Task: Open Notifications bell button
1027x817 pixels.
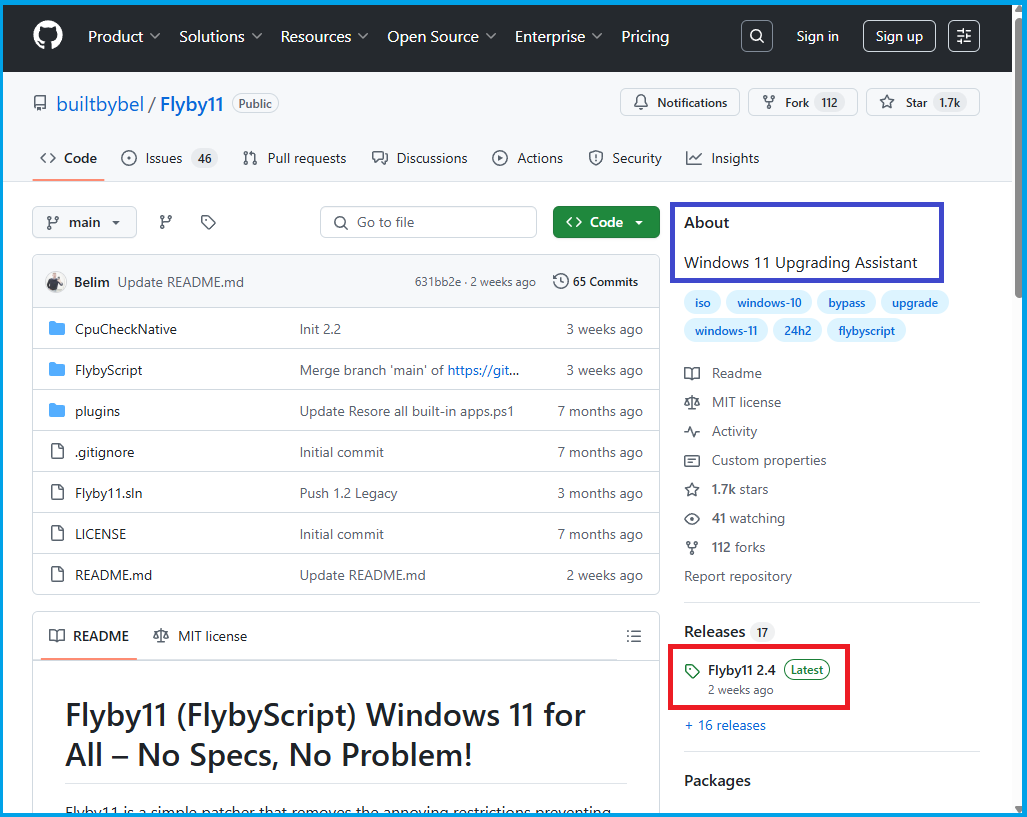Action: click(x=680, y=102)
